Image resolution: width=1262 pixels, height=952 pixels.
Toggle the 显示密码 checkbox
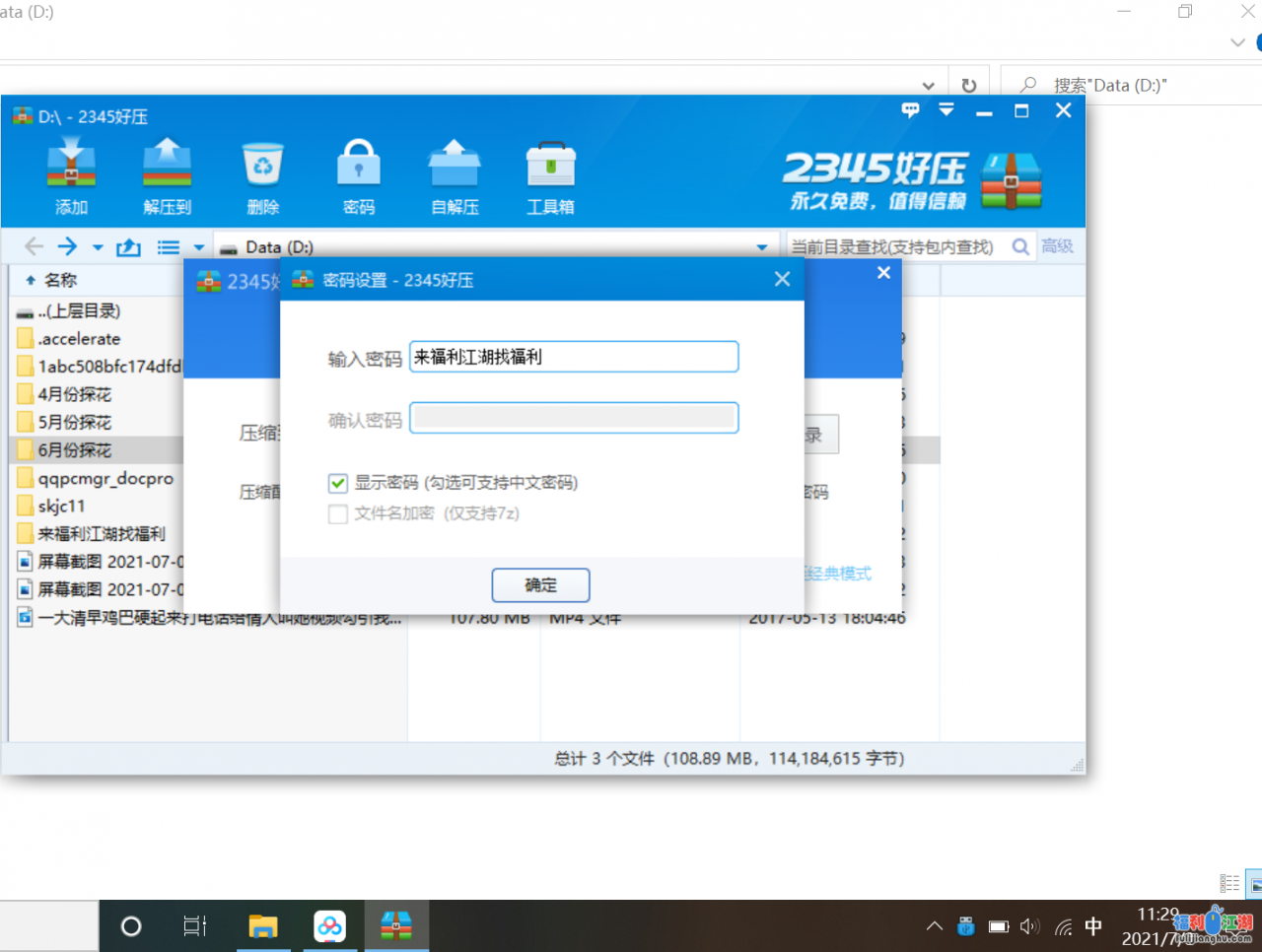click(338, 483)
